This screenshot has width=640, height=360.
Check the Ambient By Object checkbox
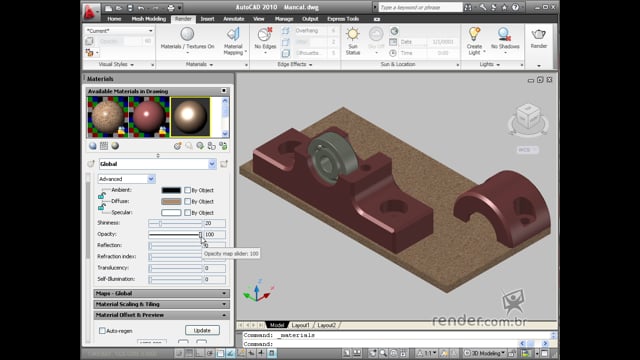tap(187, 190)
